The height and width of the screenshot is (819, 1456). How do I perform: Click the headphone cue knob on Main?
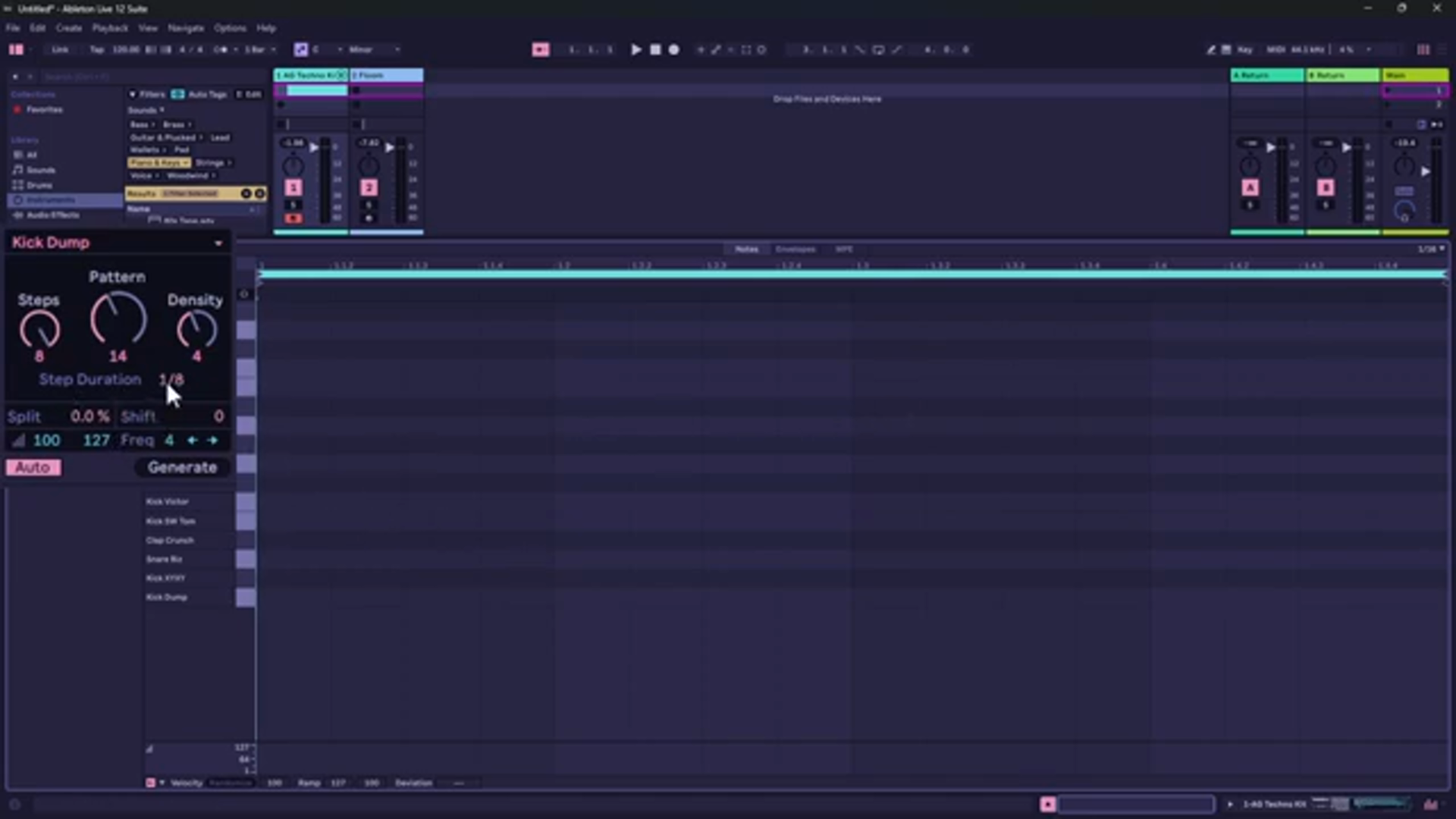(1404, 212)
